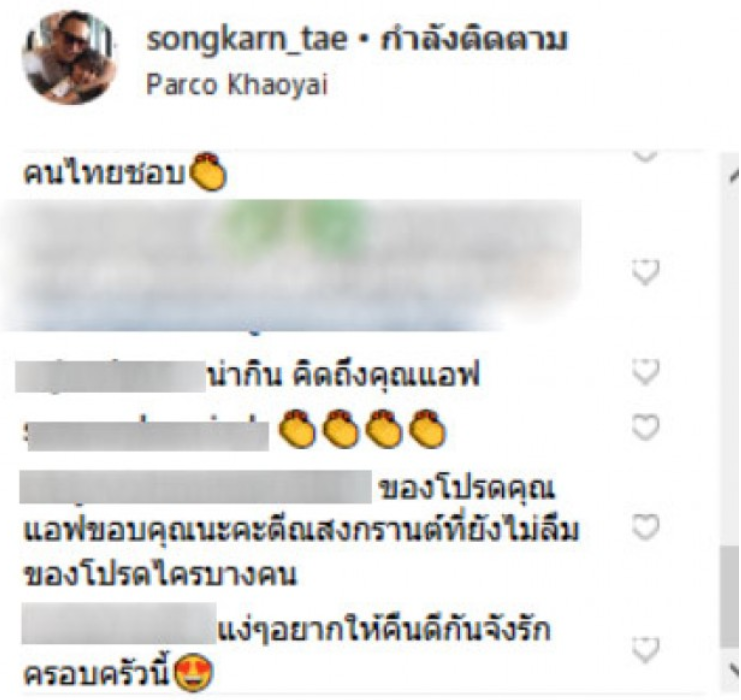Open blurred username before clapping emojis
The image size is (741, 700).
(x=147, y=434)
